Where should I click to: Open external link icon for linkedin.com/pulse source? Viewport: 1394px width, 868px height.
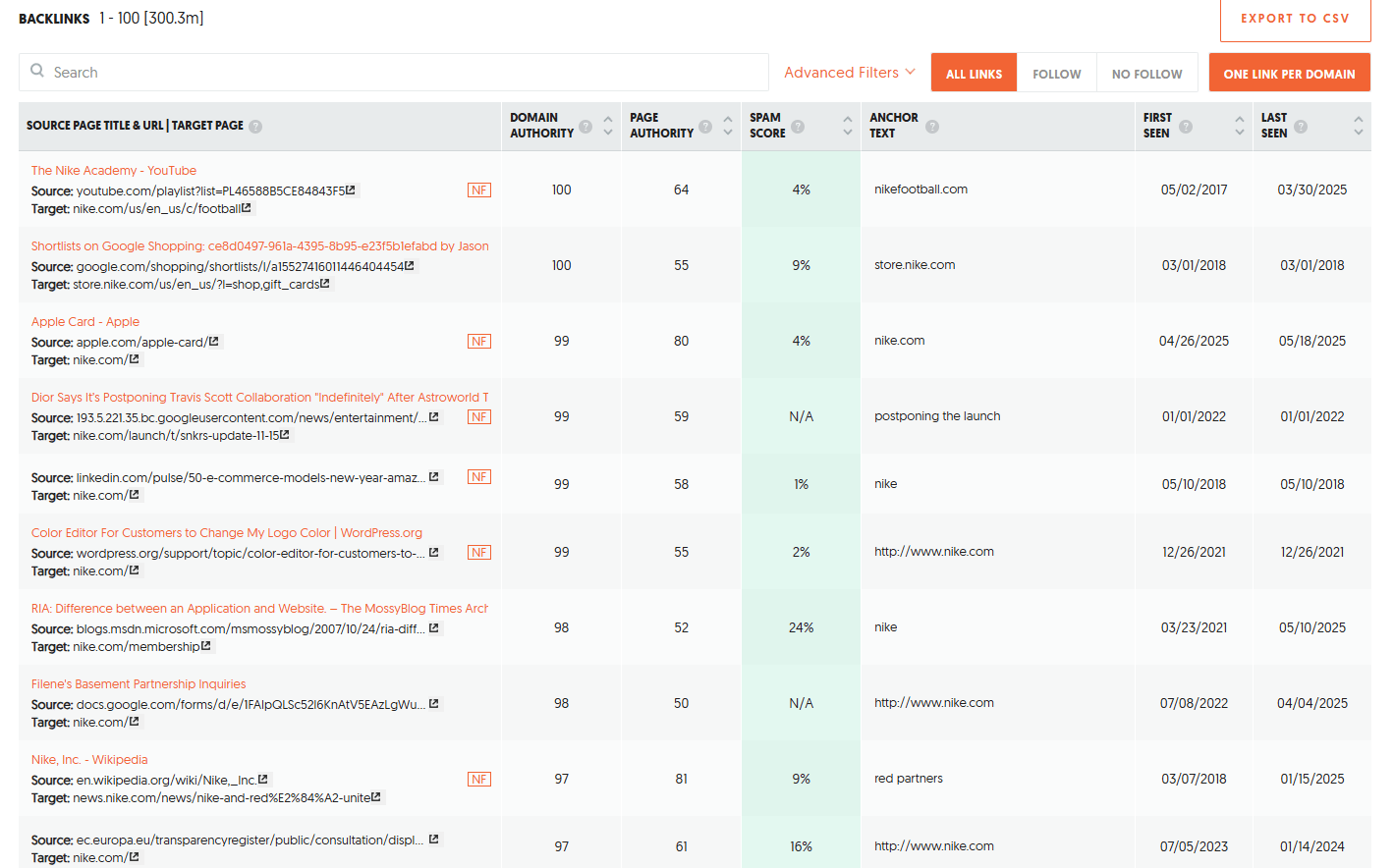434,477
